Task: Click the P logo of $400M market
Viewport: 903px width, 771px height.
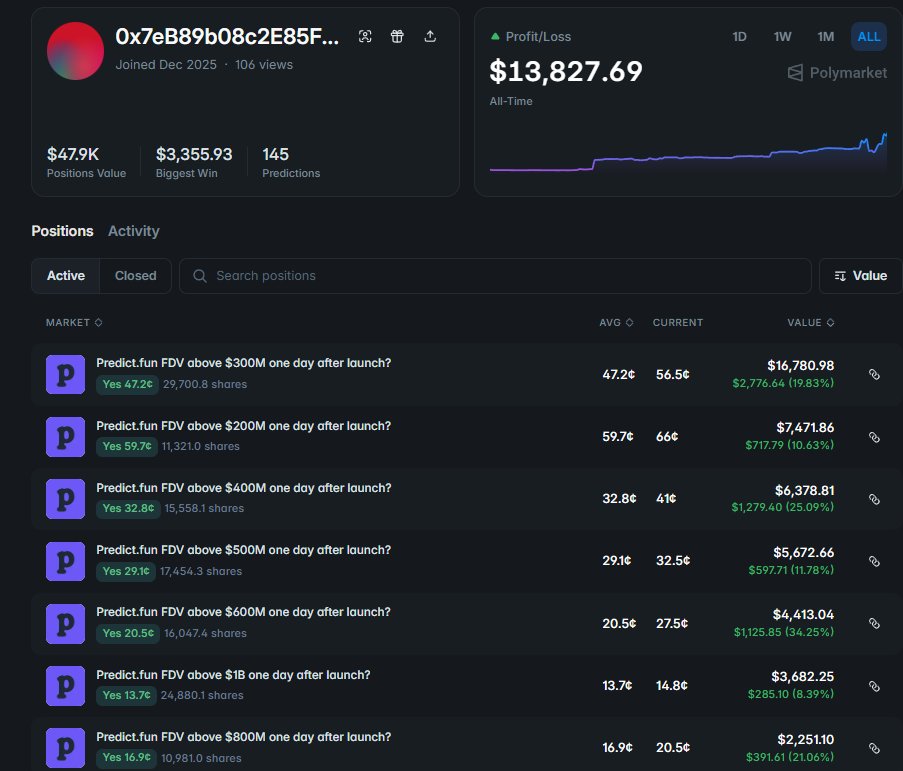Action: coord(66,499)
